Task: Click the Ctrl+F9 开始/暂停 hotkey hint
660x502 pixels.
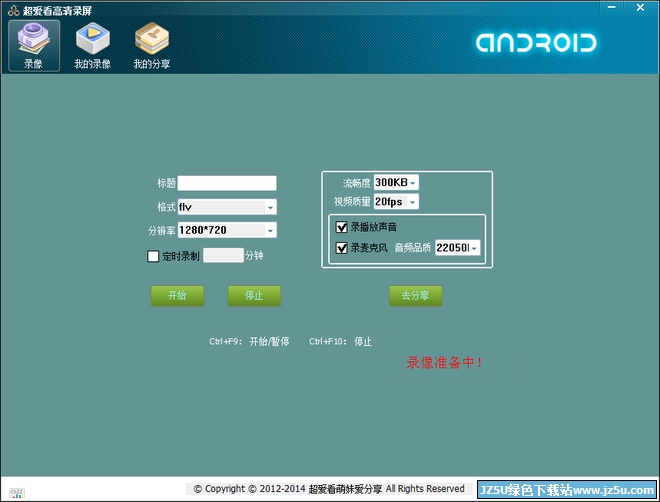Action: point(249,342)
